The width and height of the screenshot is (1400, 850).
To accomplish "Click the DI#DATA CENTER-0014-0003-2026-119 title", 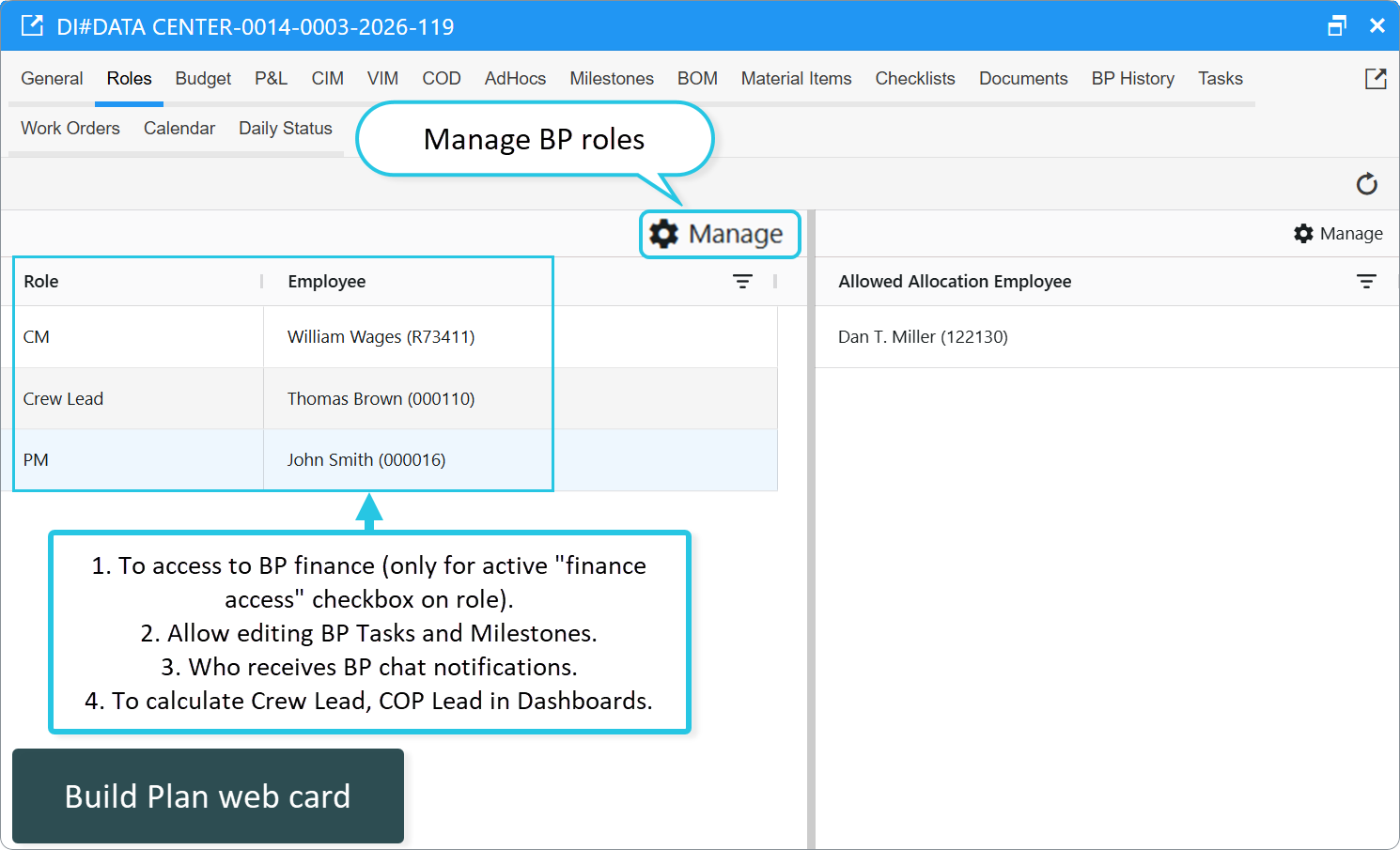I will pos(256,26).
